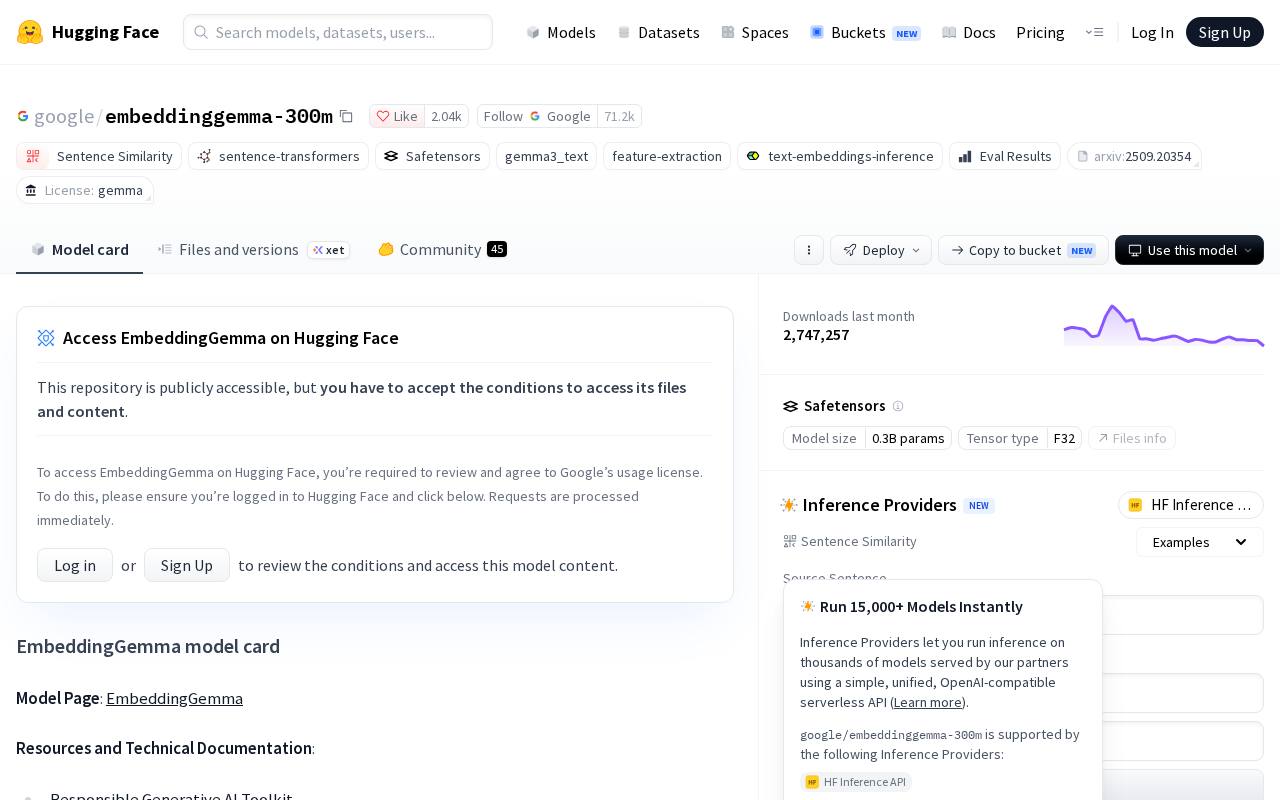Open the Learn more link

[x=928, y=702]
